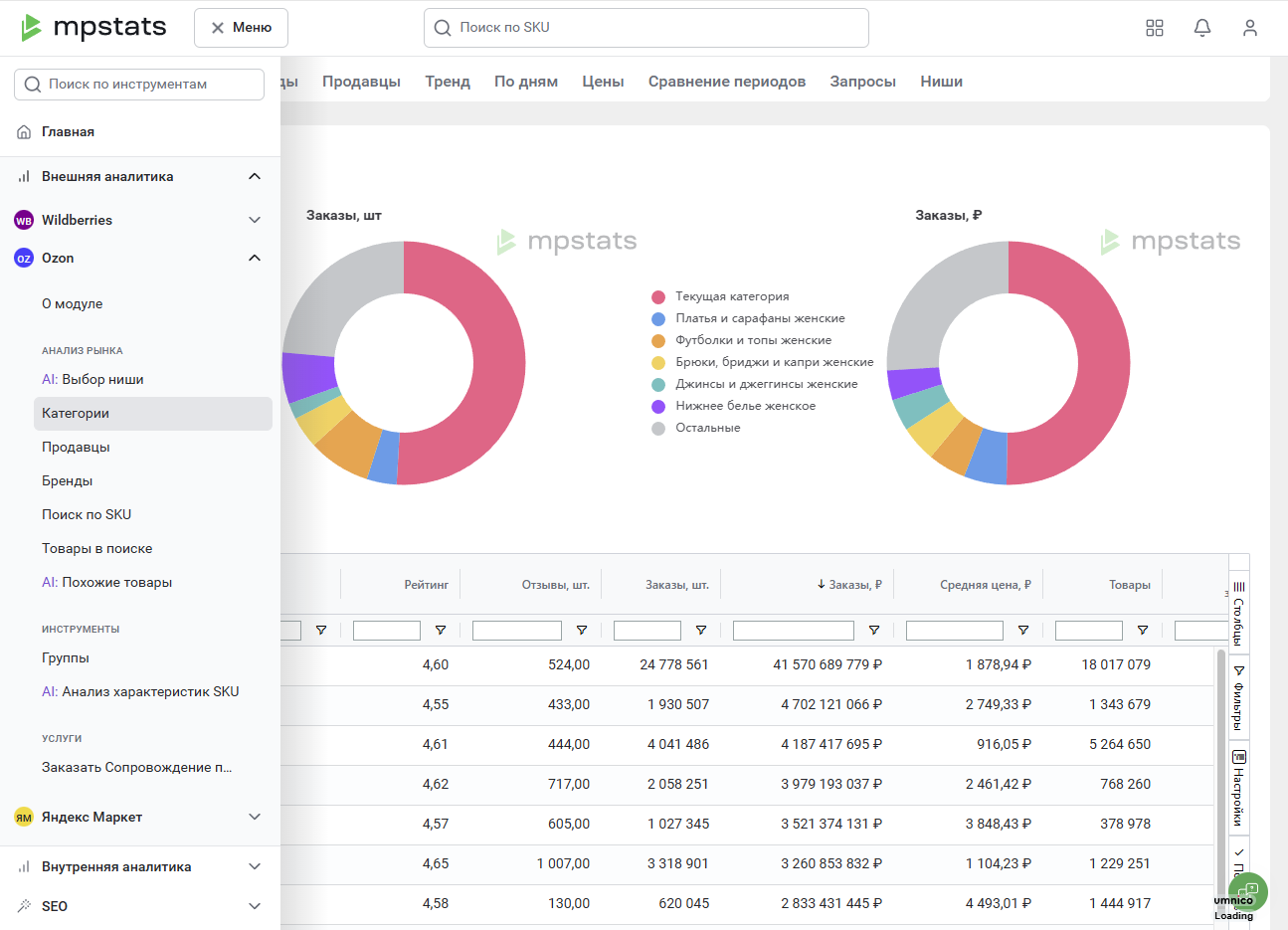
Task: Click the Заказы, ₽ filter input box
Action: (x=794, y=631)
